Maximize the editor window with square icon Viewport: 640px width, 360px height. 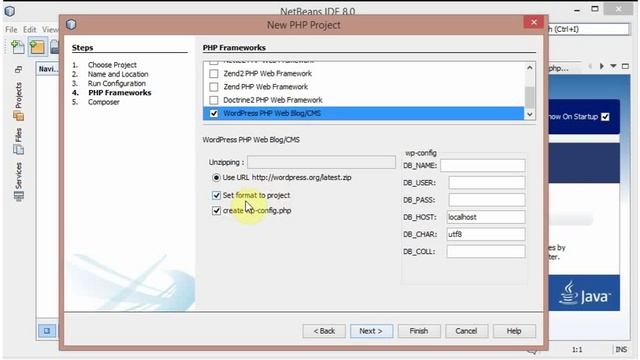[625, 66]
